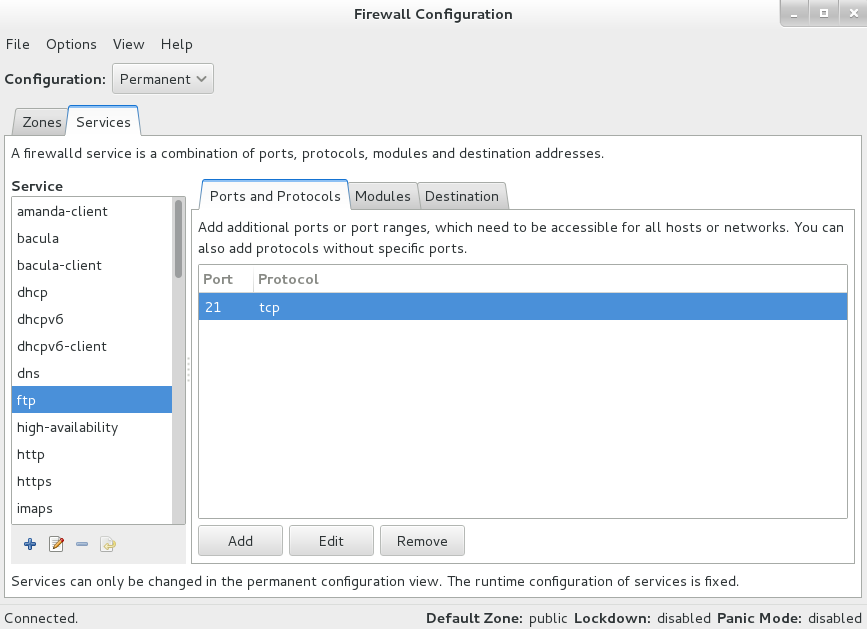Open the Help menu

click(176, 44)
